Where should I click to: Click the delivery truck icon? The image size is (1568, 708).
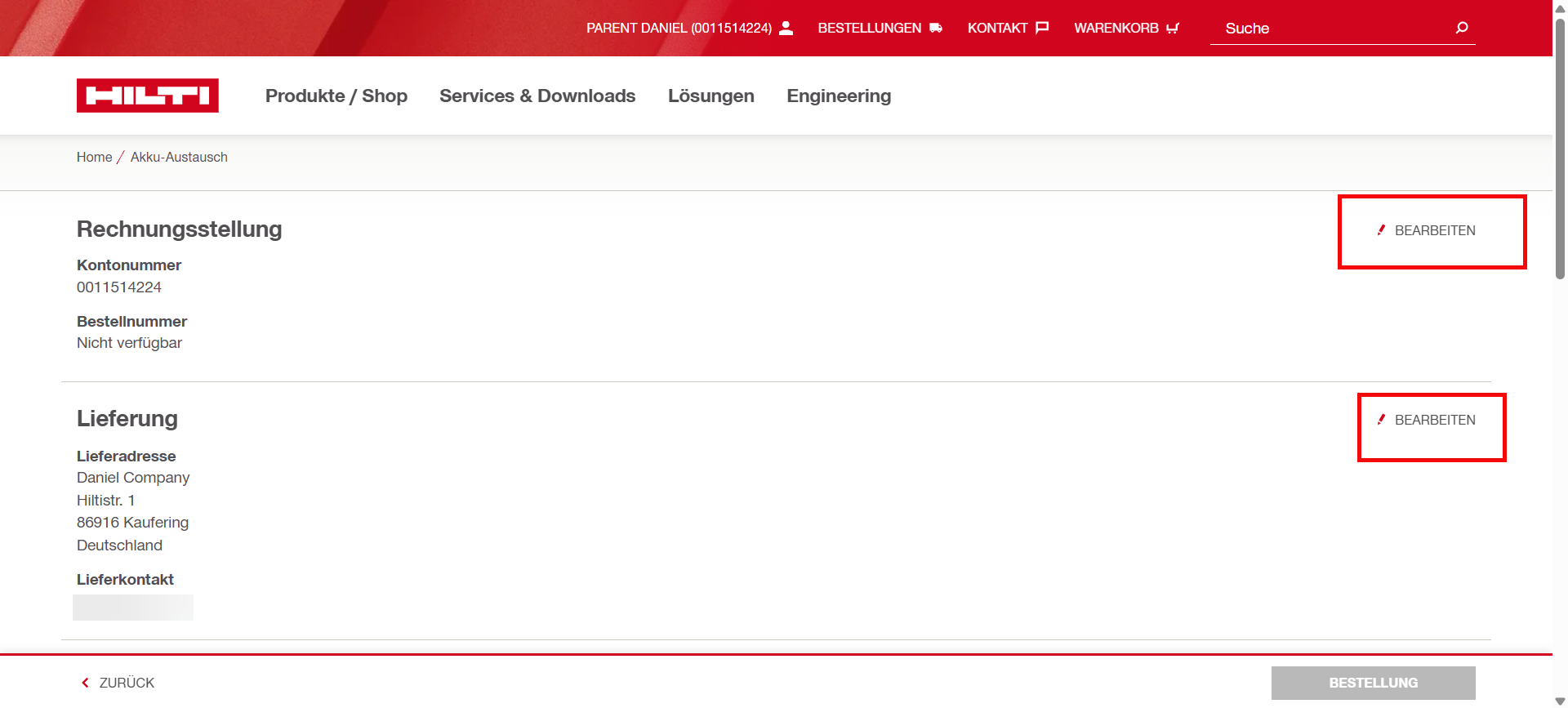coord(936,28)
